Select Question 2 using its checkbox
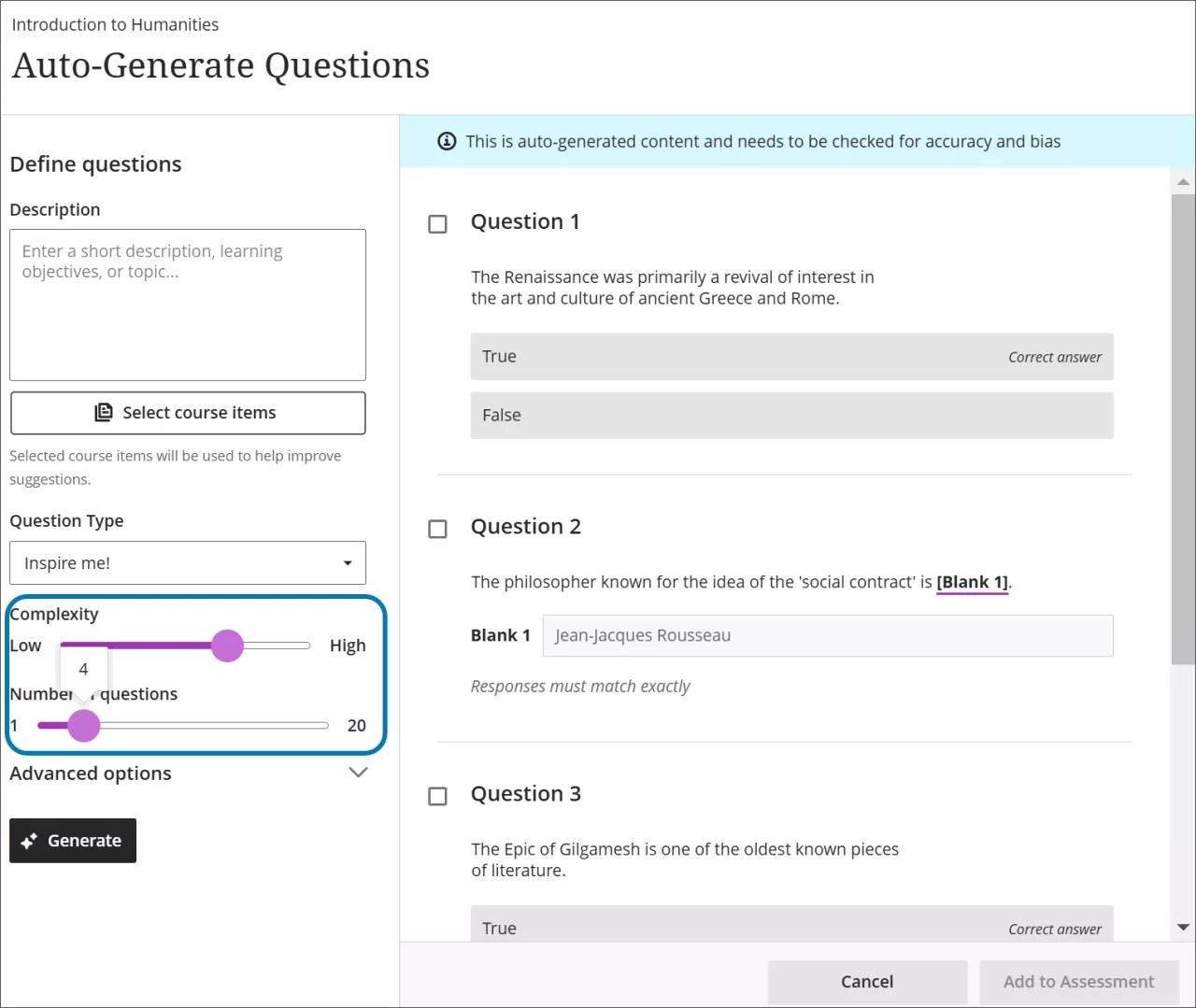 [437, 529]
